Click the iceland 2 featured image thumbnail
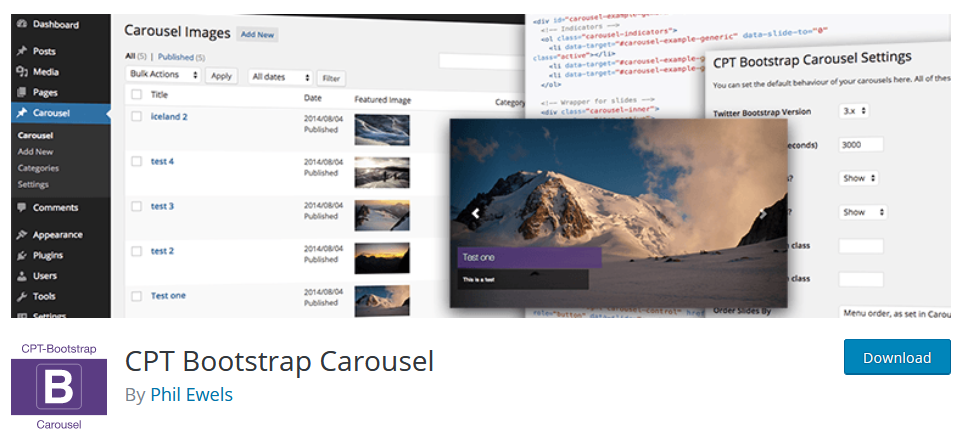 click(x=382, y=130)
